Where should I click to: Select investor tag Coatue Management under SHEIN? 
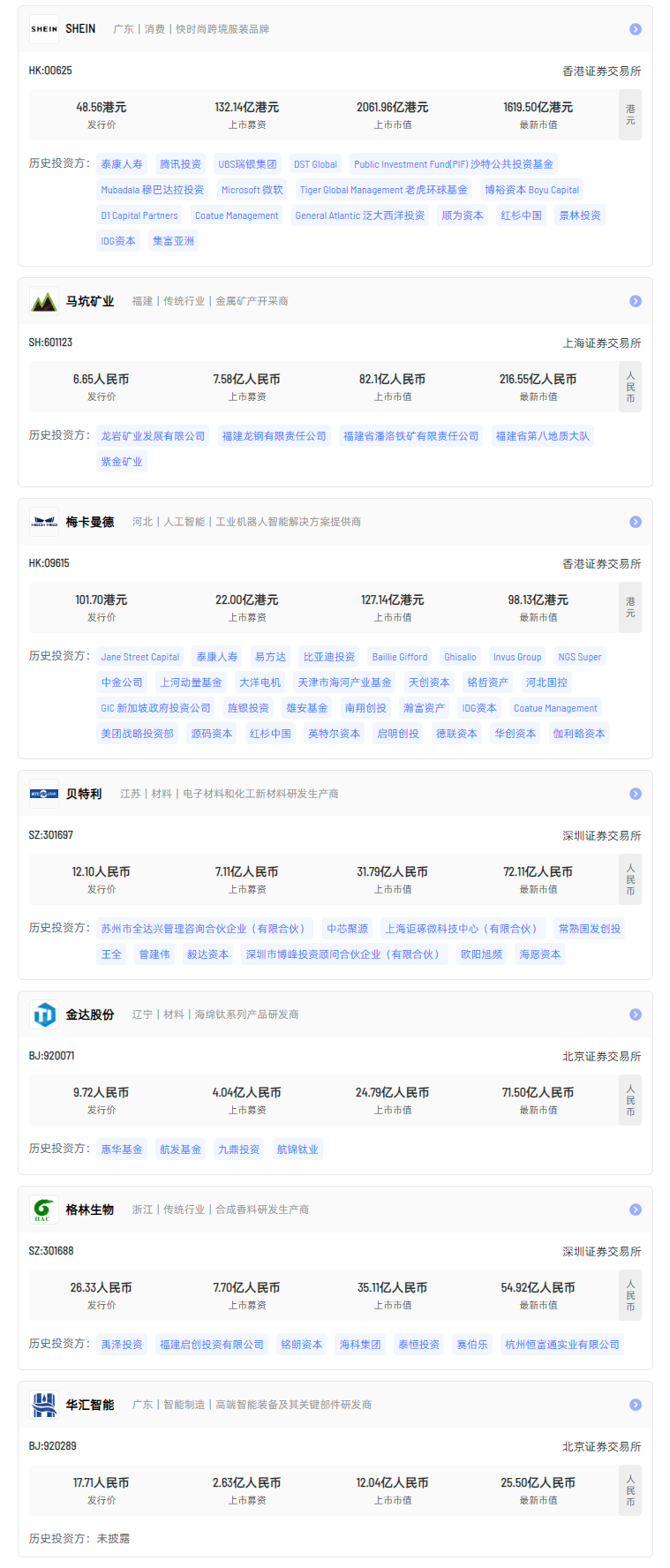(237, 215)
